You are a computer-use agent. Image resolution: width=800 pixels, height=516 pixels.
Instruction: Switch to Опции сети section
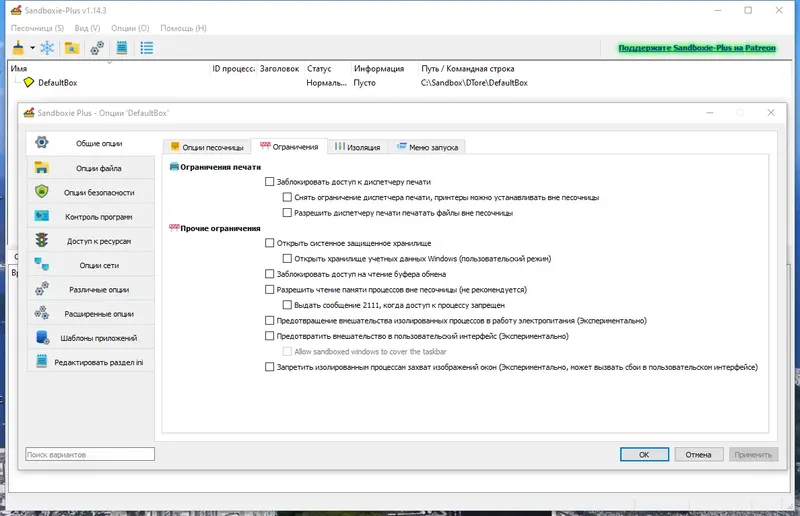pos(91,265)
